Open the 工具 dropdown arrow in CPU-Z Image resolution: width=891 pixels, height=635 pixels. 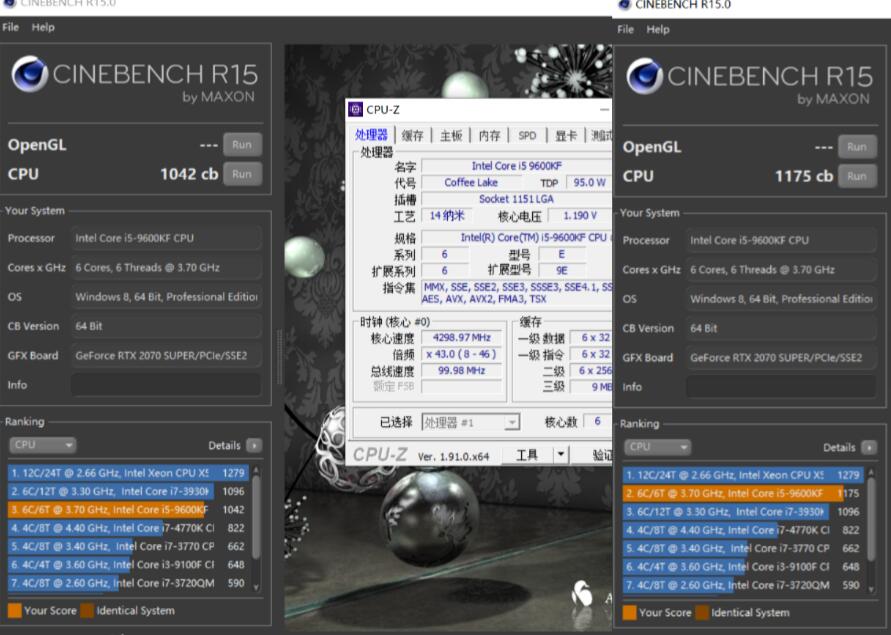click(561, 453)
